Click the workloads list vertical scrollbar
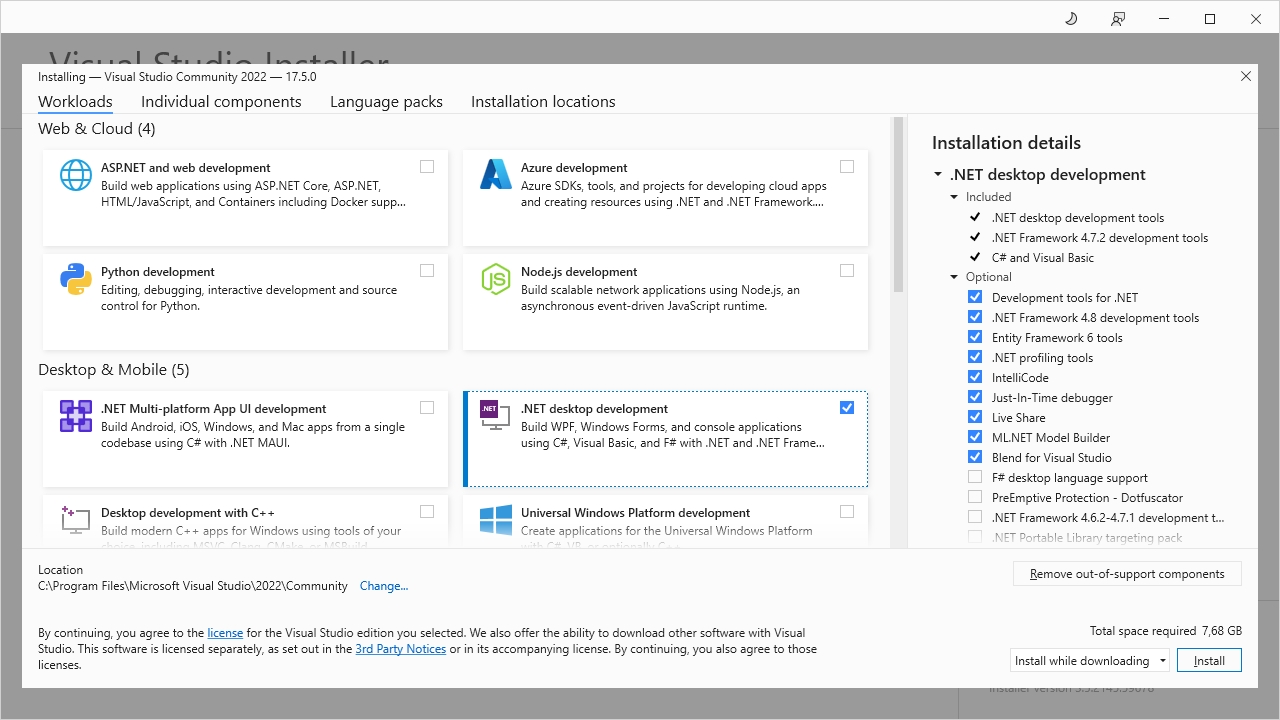The height and width of the screenshot is (720, 1280). [x=898, y=204]
